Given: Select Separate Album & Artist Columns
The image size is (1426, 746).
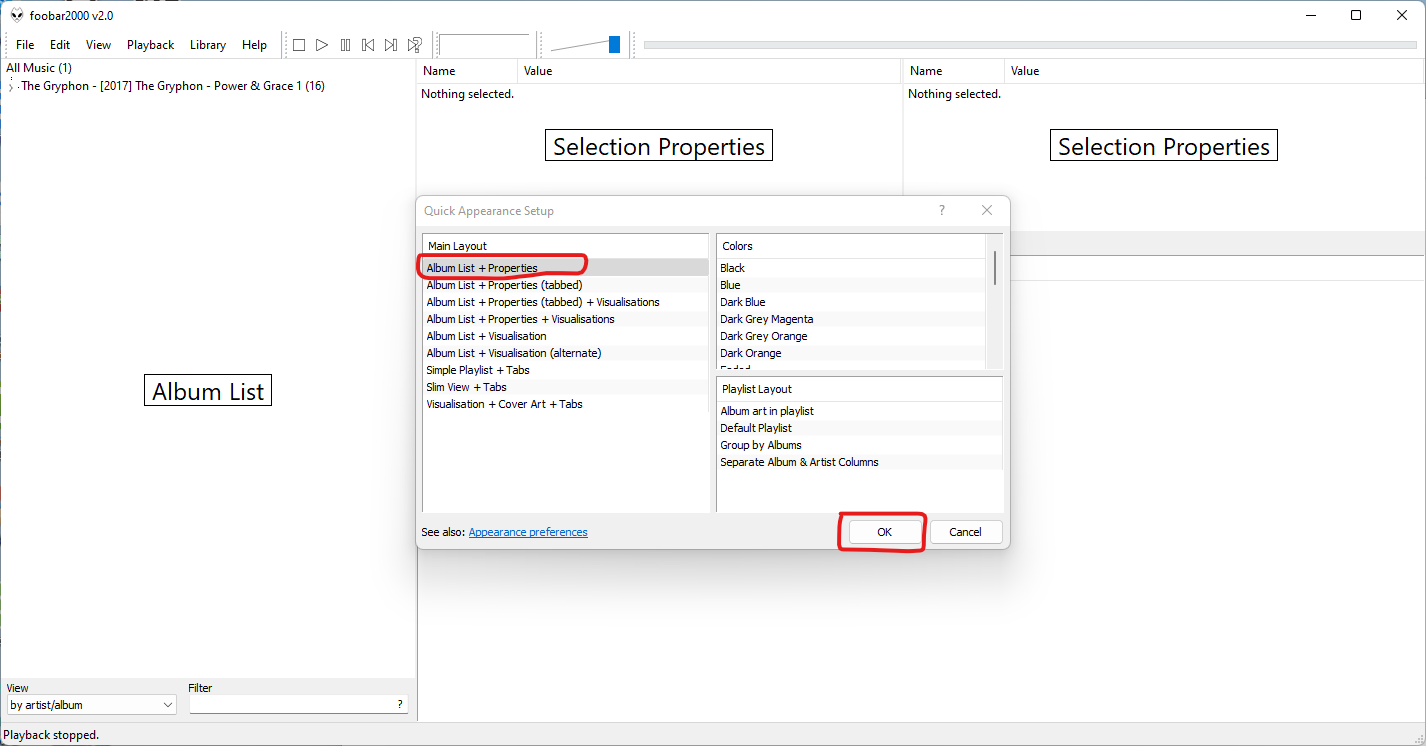Looking at the screenshot, I should pos(859,462).
